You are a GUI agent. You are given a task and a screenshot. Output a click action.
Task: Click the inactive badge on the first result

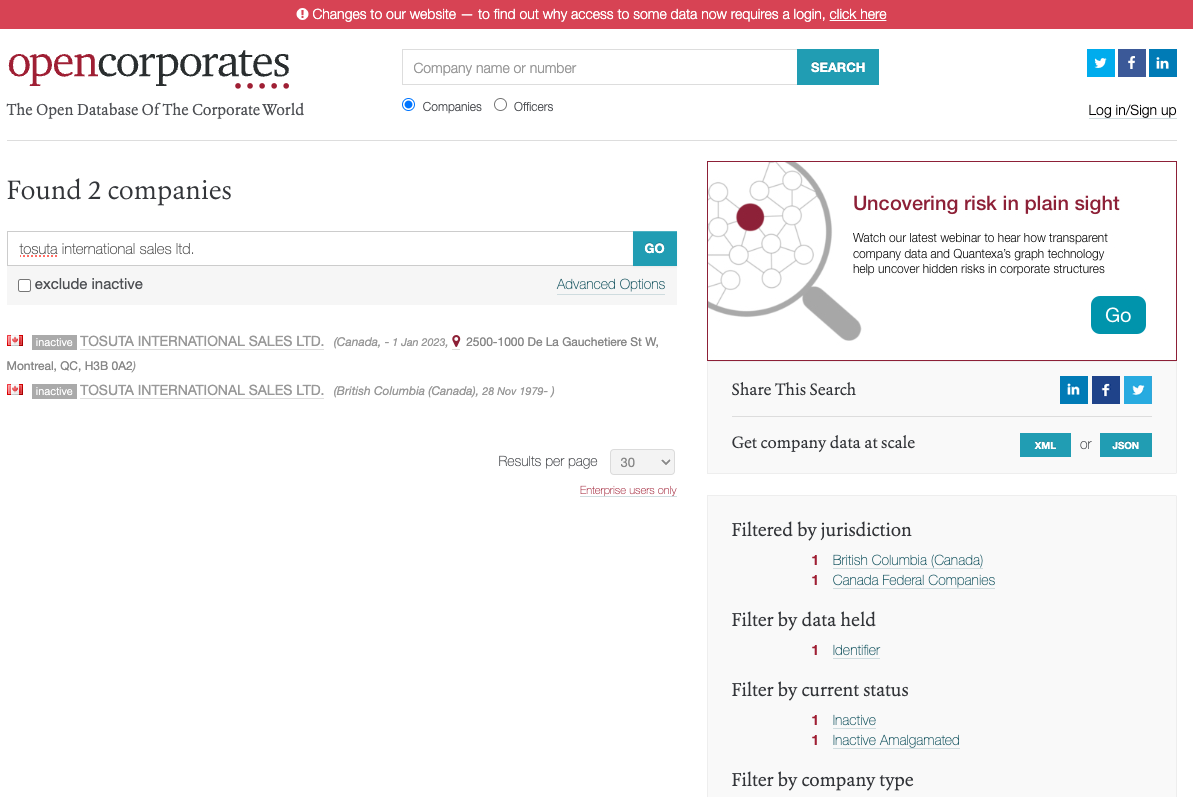coord(54,342)
